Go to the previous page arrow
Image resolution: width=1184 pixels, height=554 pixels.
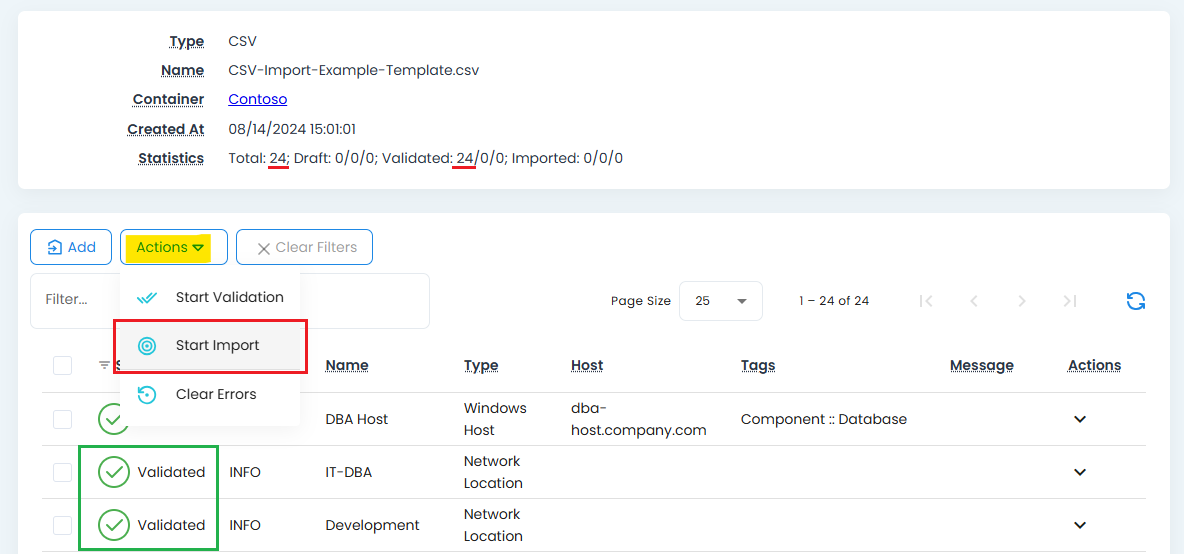coord(973,301)
